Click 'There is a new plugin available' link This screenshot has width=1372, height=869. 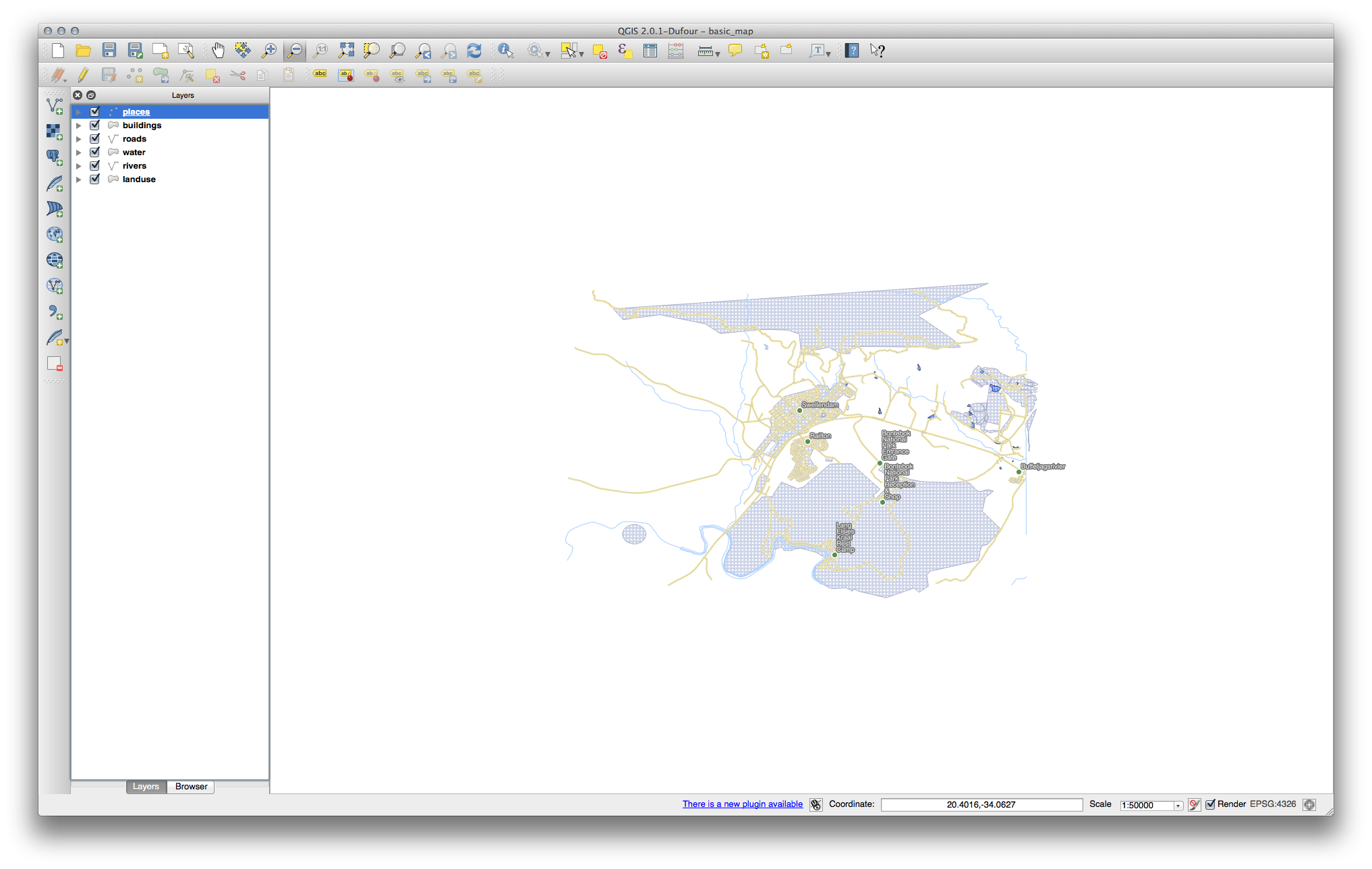[742, 804]
